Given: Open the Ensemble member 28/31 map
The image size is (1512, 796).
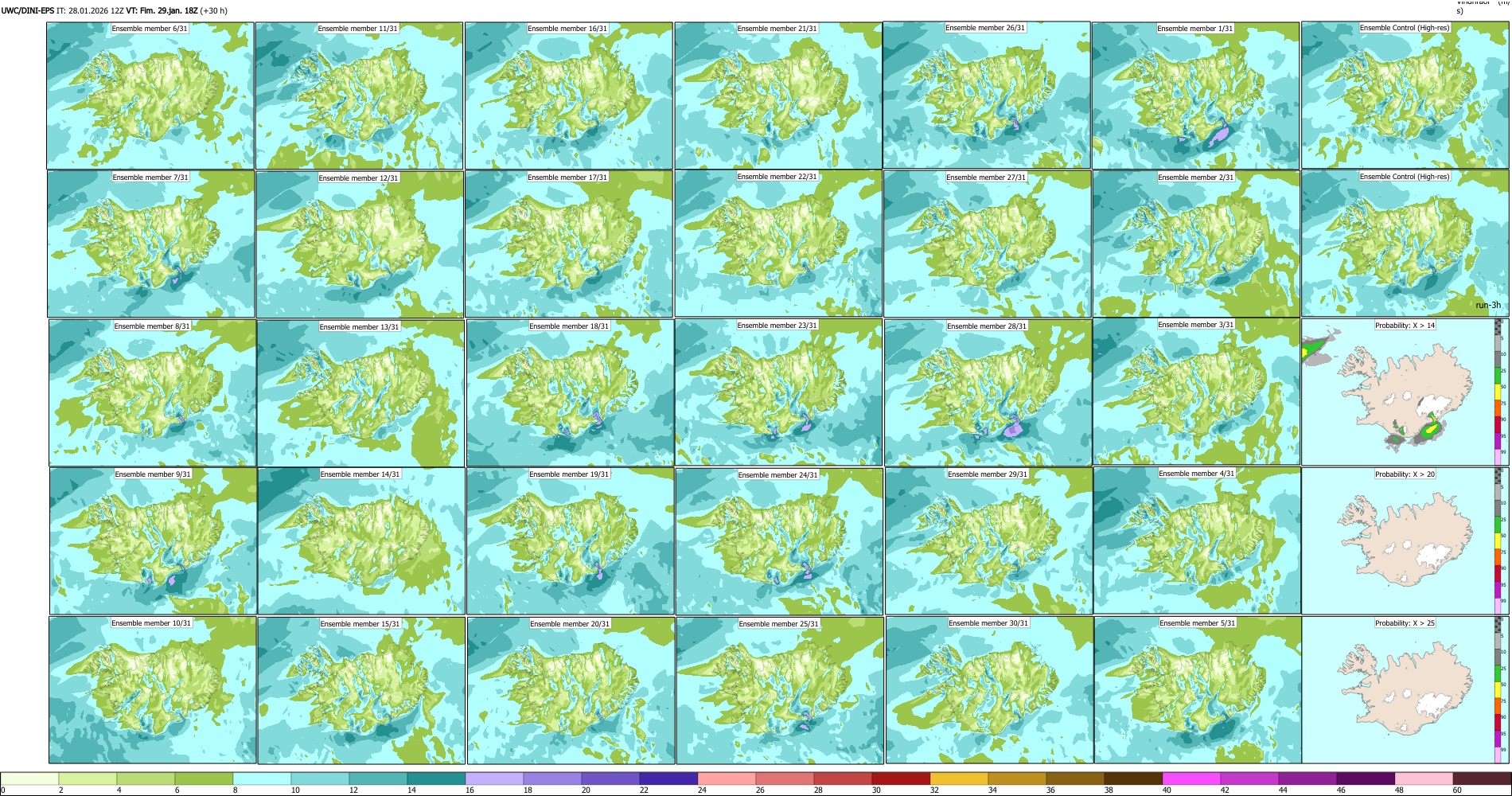Looking at the screenshot, I should coord(988,392).
